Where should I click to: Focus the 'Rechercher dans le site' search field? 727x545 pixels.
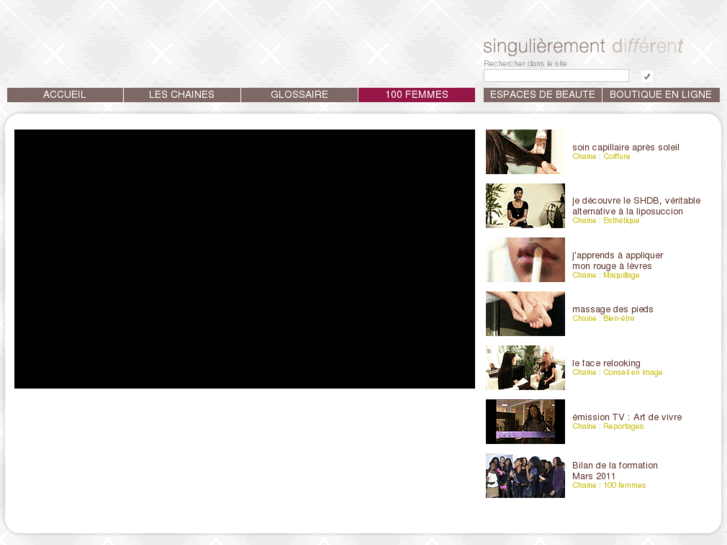(556, 76)
